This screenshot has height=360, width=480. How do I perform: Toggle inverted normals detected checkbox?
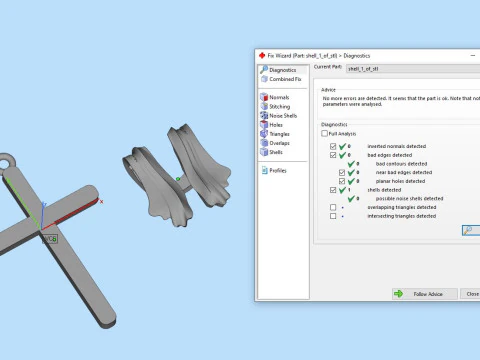(x=333, y=146)
